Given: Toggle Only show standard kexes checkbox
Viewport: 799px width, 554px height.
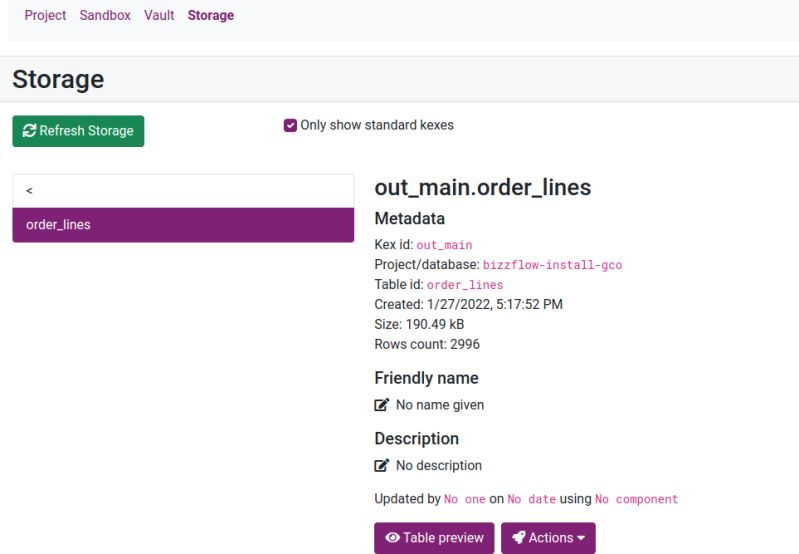Looking at the screenshot, I should 290,125.
